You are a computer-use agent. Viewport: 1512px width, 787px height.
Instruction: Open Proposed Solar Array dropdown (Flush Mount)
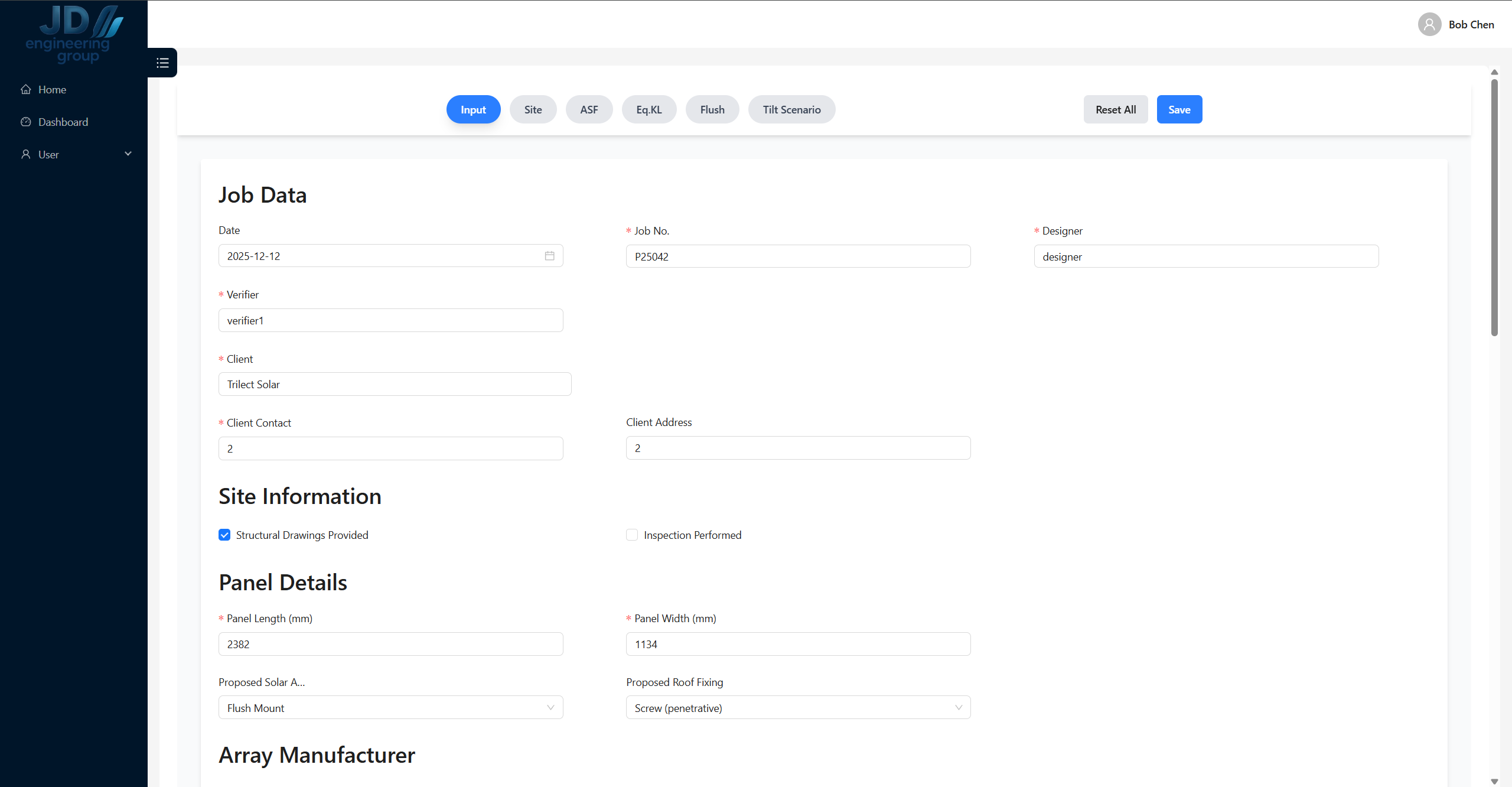tap(391, 707)
